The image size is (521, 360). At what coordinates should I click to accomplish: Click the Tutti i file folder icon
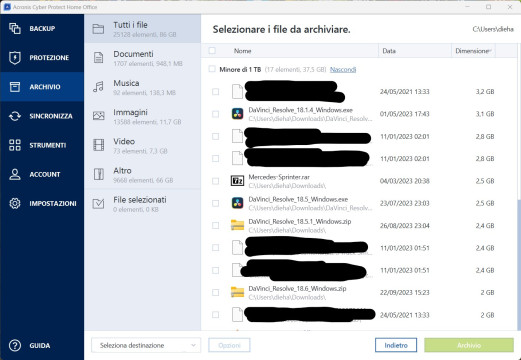[x=98, y=29]
